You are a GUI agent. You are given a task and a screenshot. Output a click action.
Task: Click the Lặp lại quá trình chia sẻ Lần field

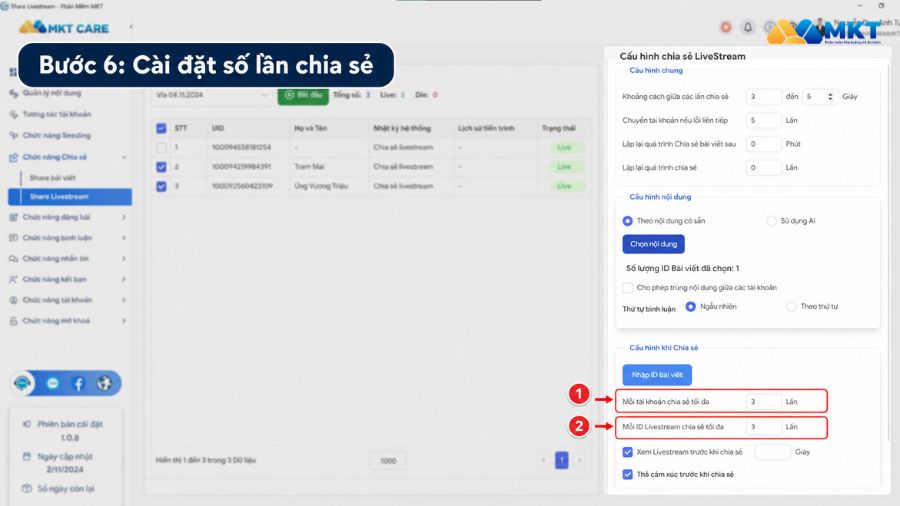(x=764, y=168)
